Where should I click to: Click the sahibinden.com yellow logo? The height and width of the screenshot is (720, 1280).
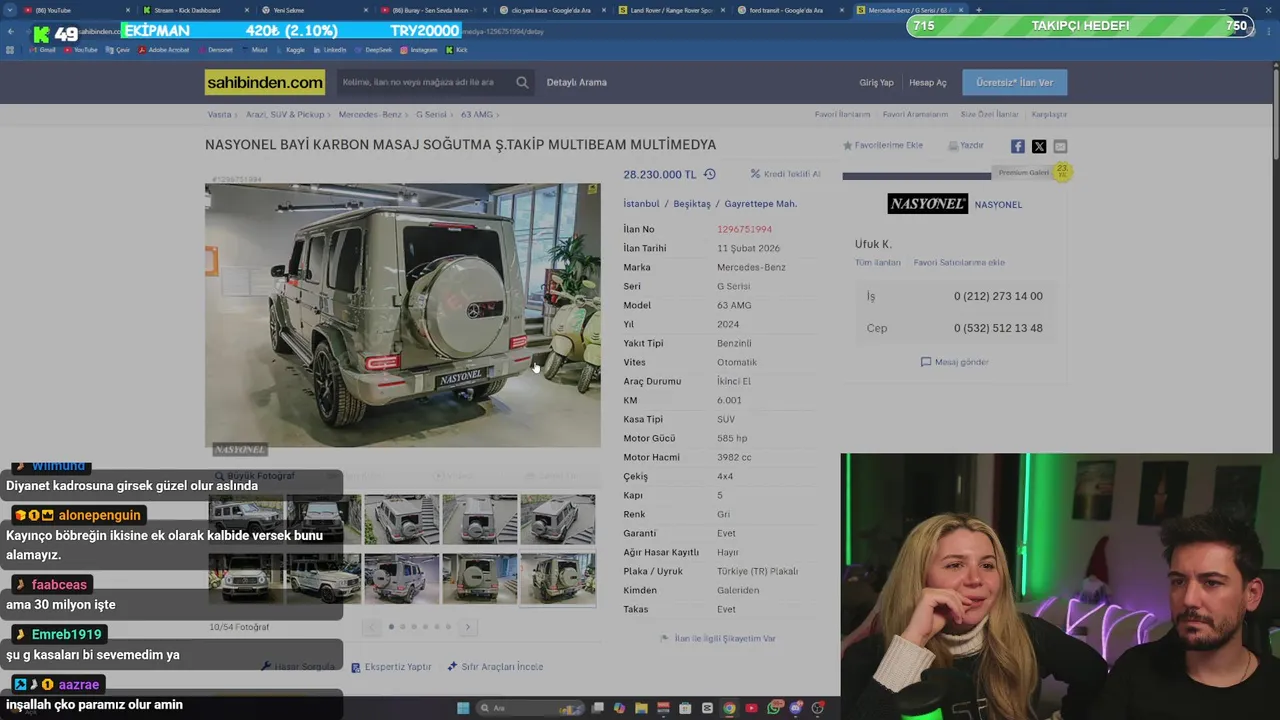[x=265, y=82]
